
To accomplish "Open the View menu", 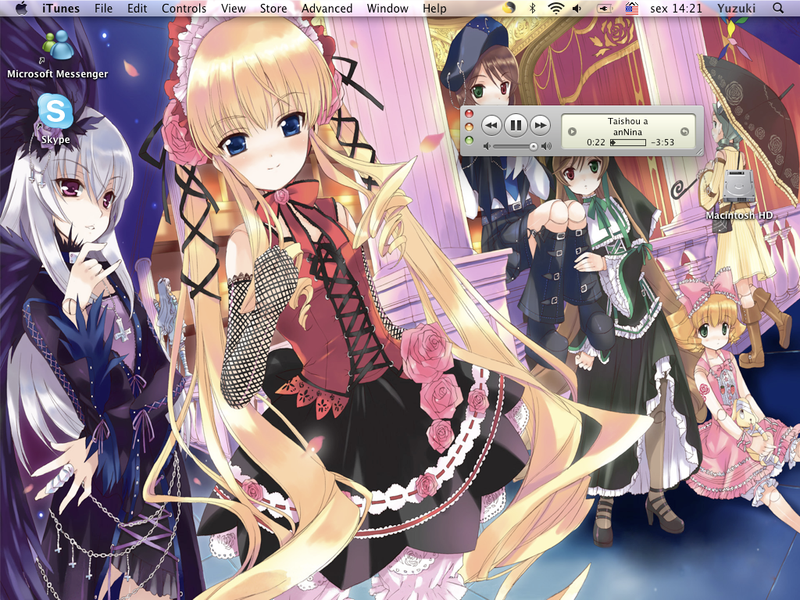I will pyautogui.click(x=233, y=8).
